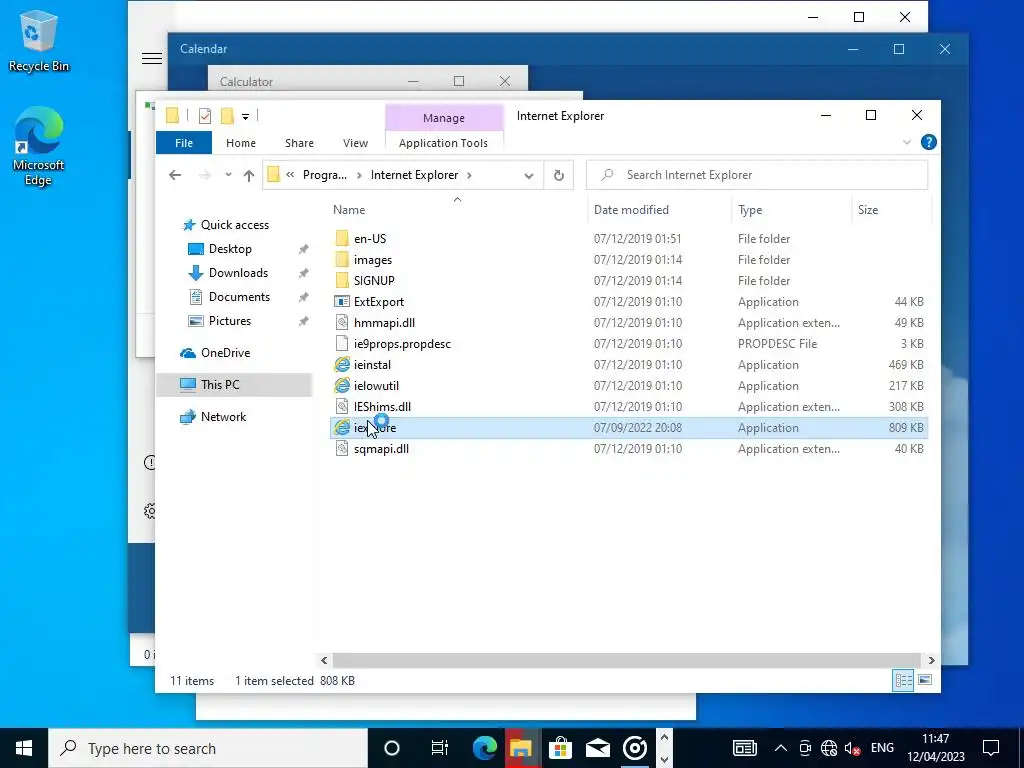
Task: Select Downloads in the navigation pane
Action: 238,273
